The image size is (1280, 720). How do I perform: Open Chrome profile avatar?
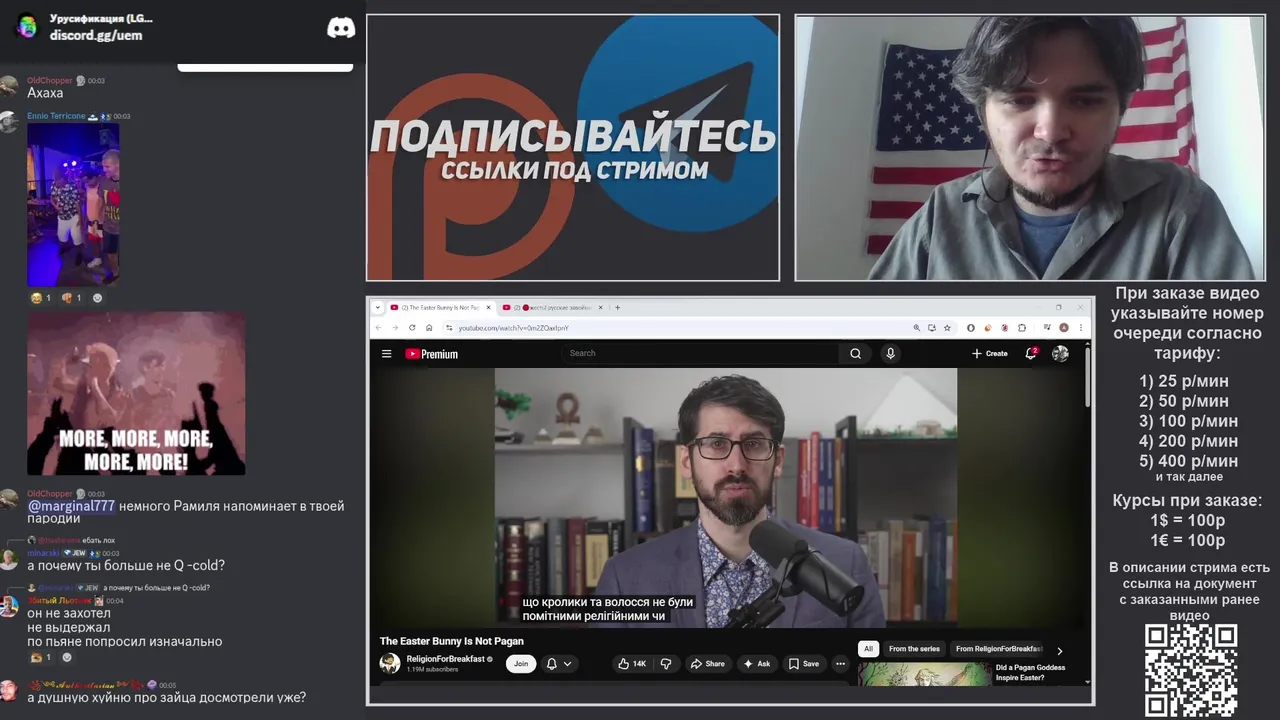pyautogui.click(x=1064, y=327)
